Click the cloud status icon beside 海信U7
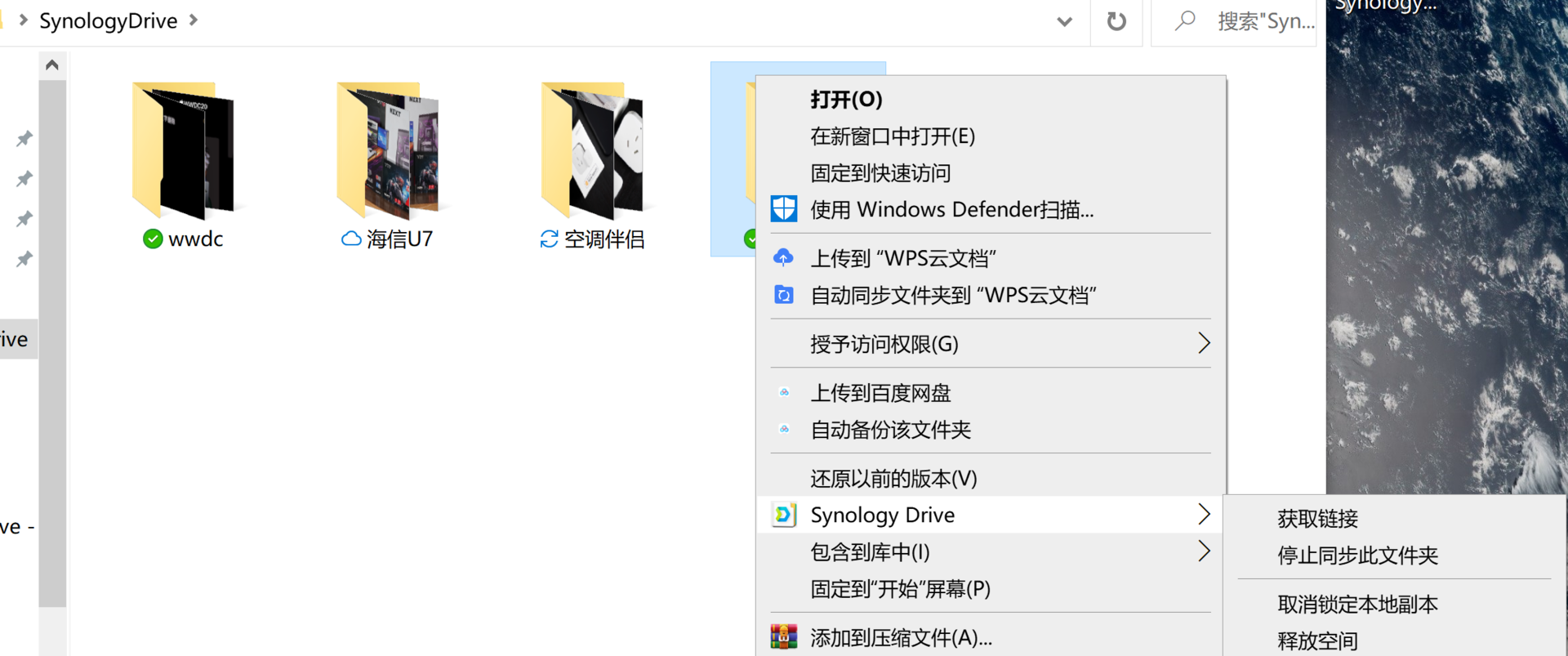The image size is (1568, 656). point(351,239)
